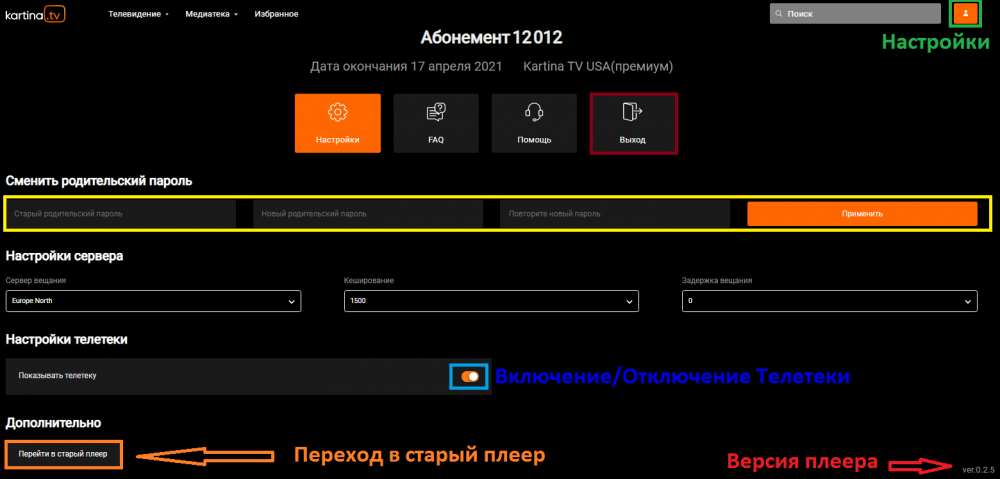The height and width of the screenshot is (479, 1000).
Task: Click the Абонемент 12012 heading
Action: 491,38
